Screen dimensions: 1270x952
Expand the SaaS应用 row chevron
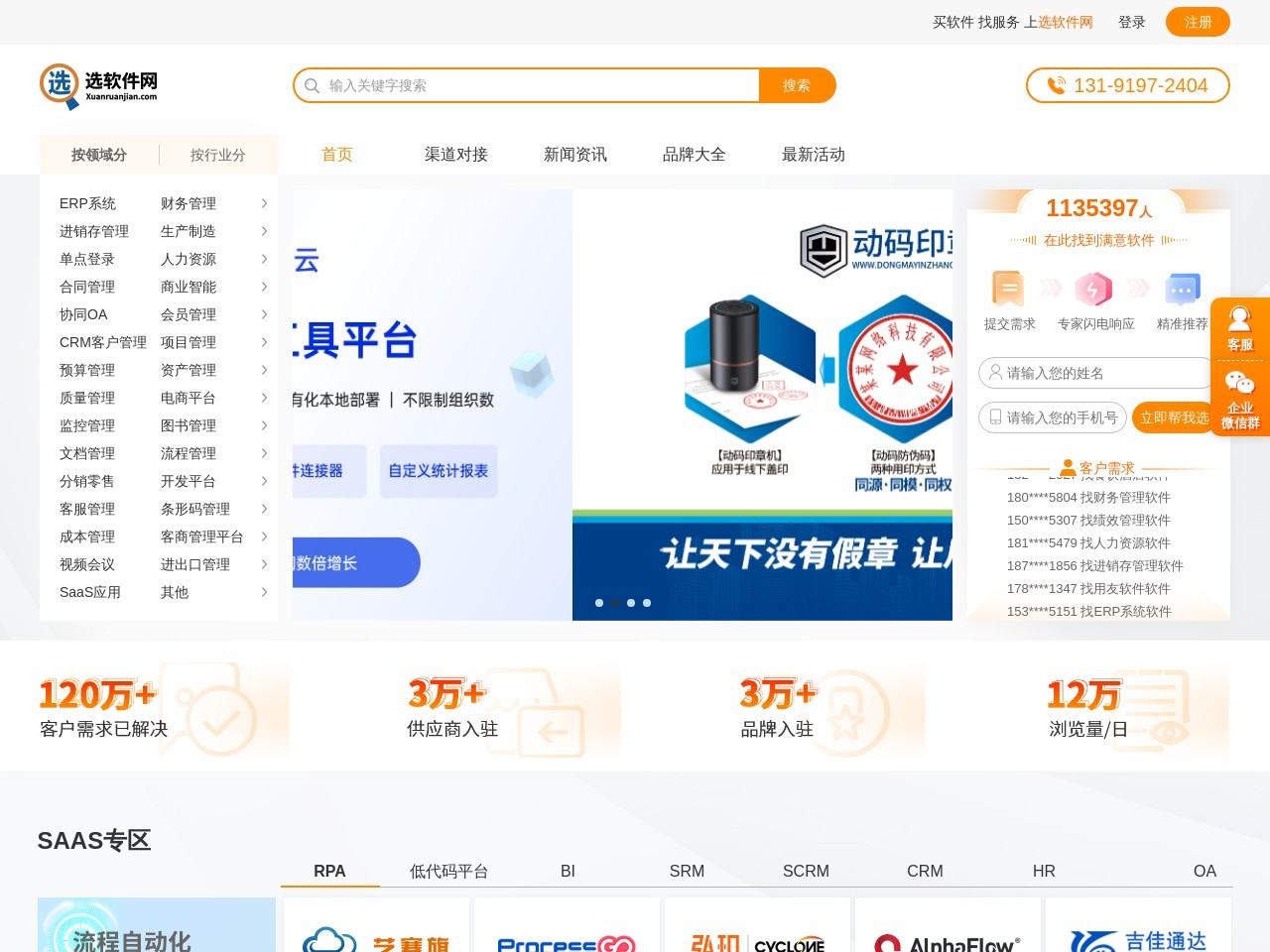[264, 592]
